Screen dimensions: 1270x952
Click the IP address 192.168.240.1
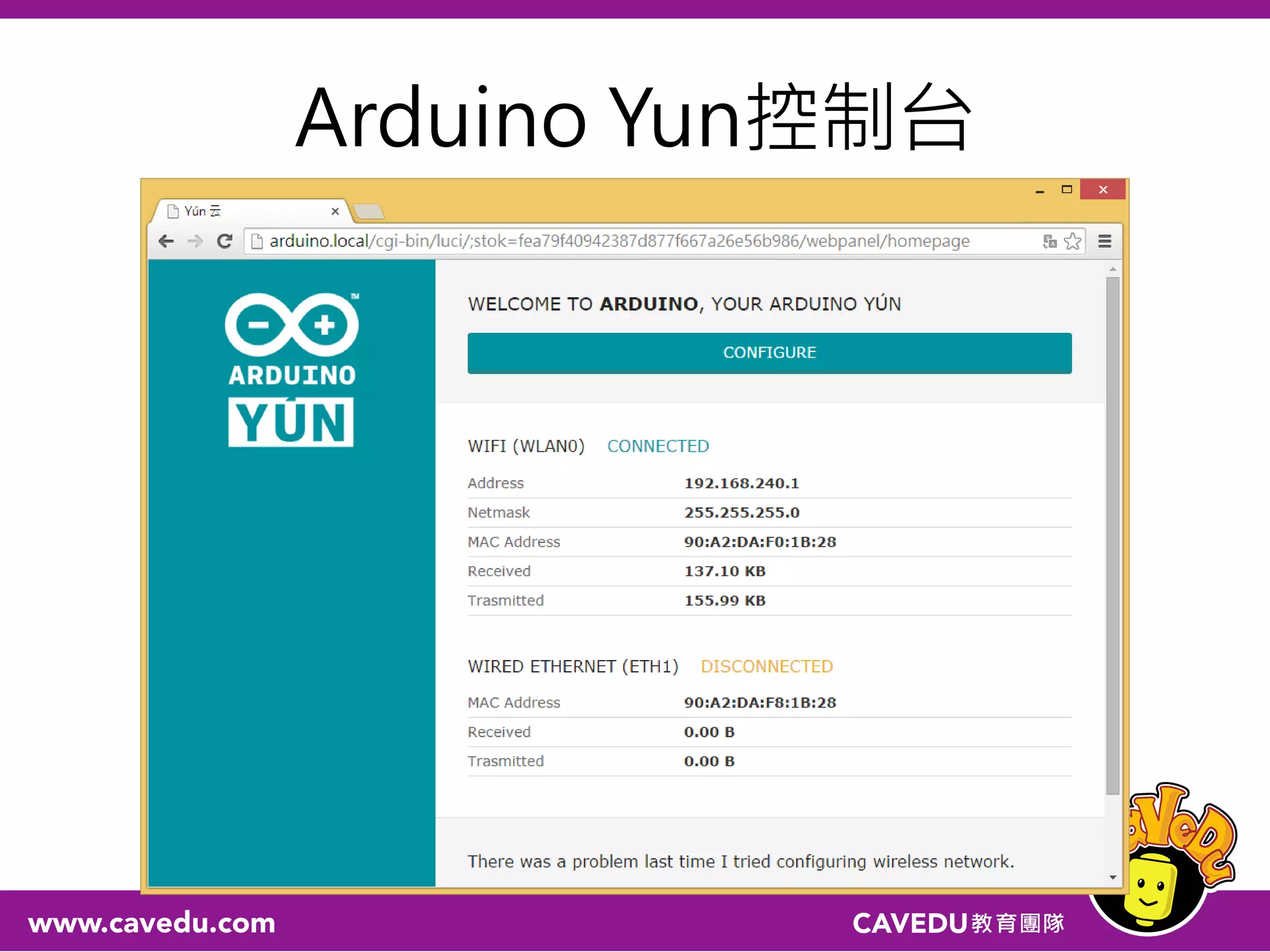(x=742, y=483)
